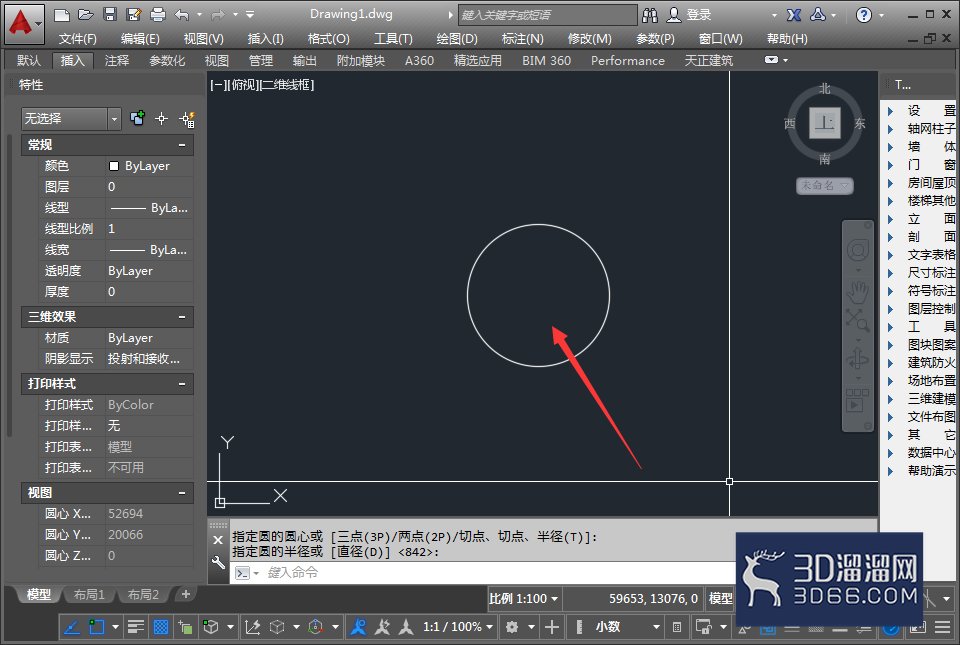Open the 文件(F) menu
Screen dimensions: 960x645
coord(77,39)
